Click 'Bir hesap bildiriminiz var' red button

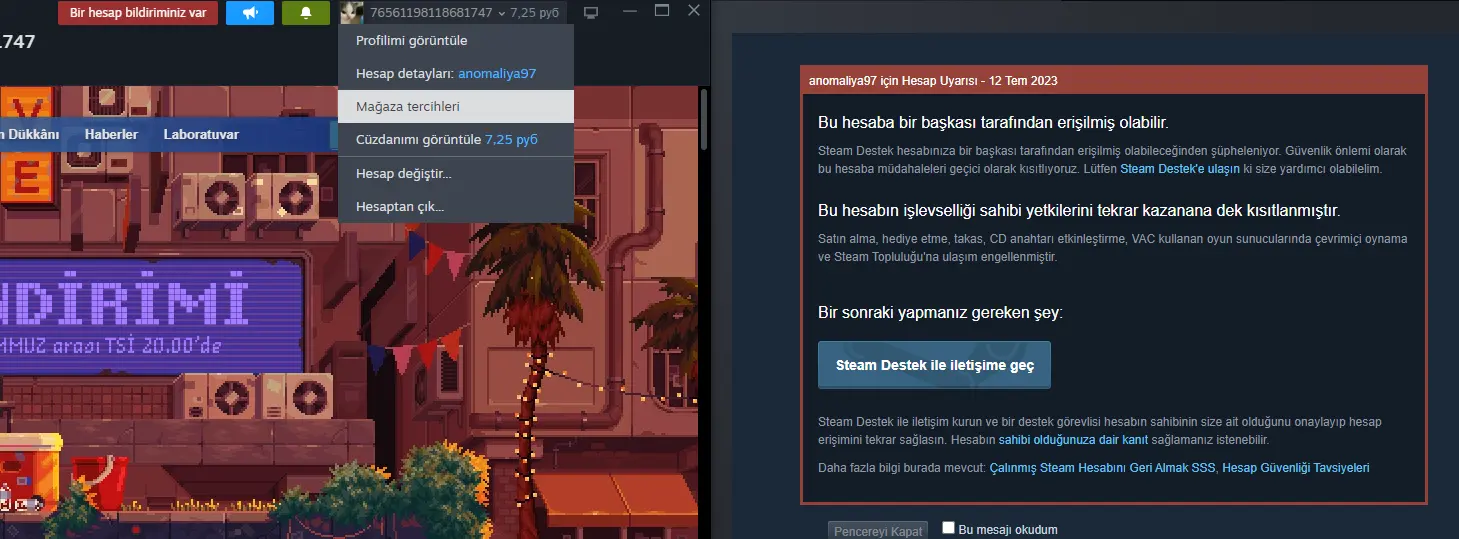(x=138, y=13)
